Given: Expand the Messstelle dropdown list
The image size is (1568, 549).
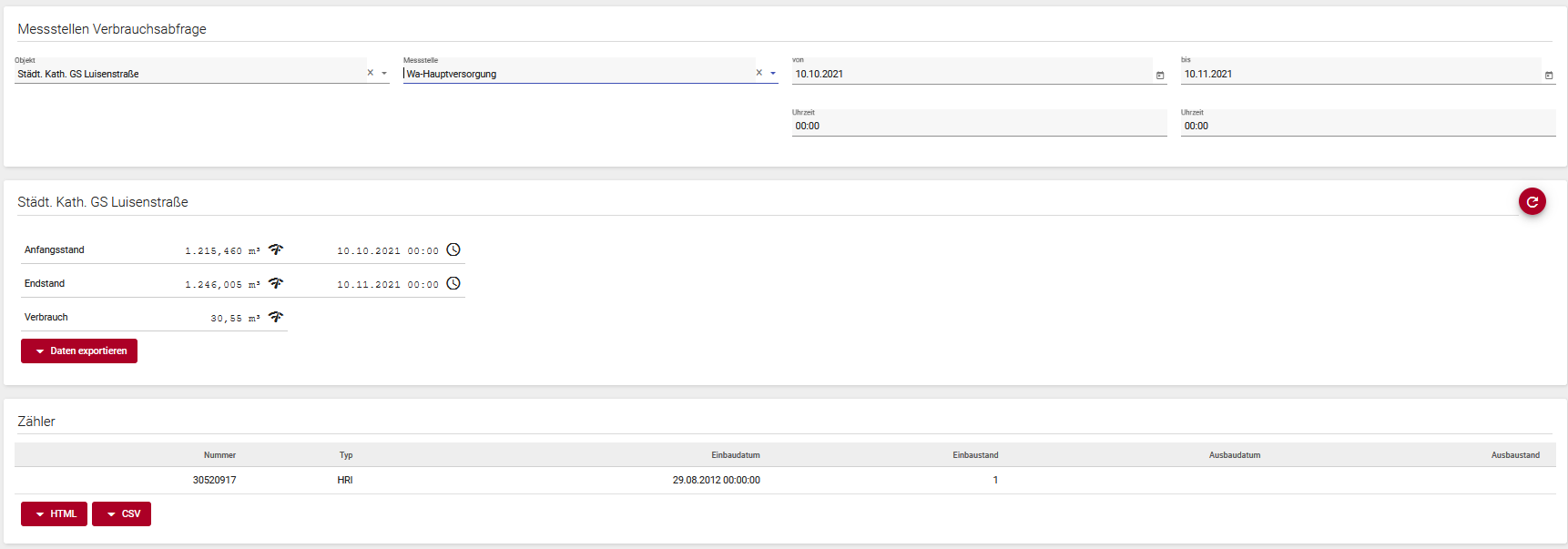Looking at the screenshot, I should point(773,73).
